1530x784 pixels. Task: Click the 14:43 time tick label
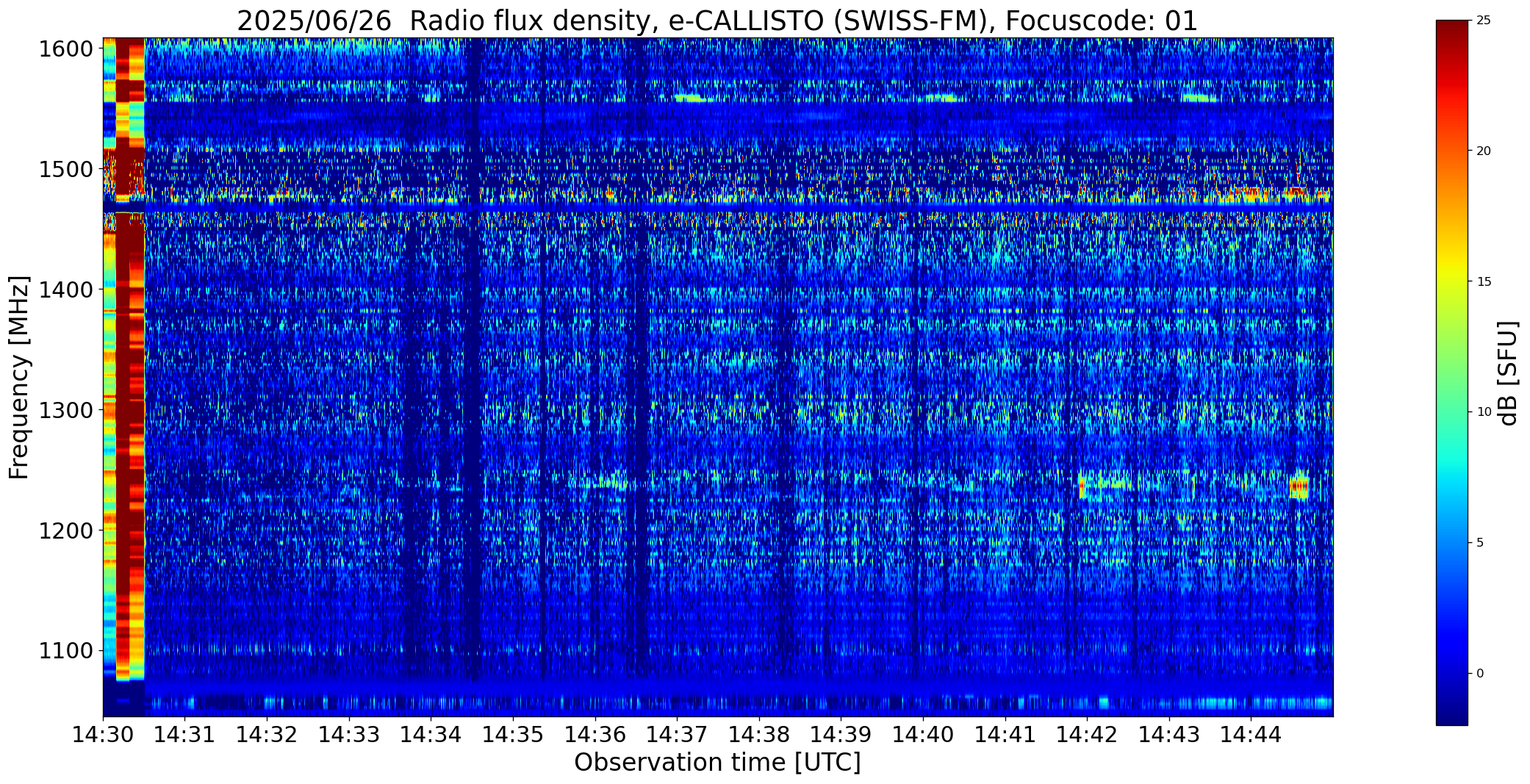tap(1170, 735)
